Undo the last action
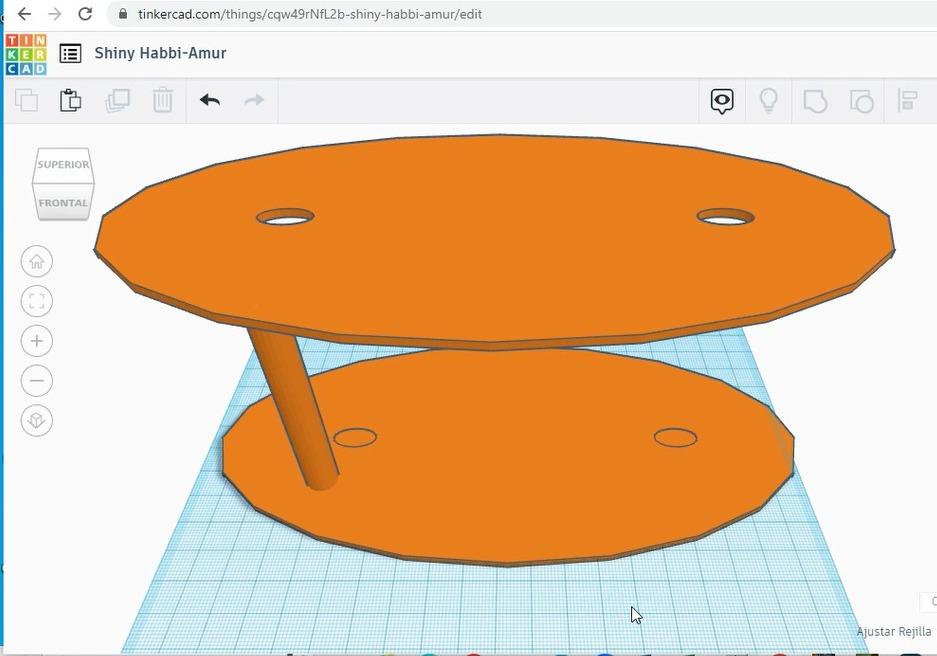937x656 pixels. (x=210, y=100)
